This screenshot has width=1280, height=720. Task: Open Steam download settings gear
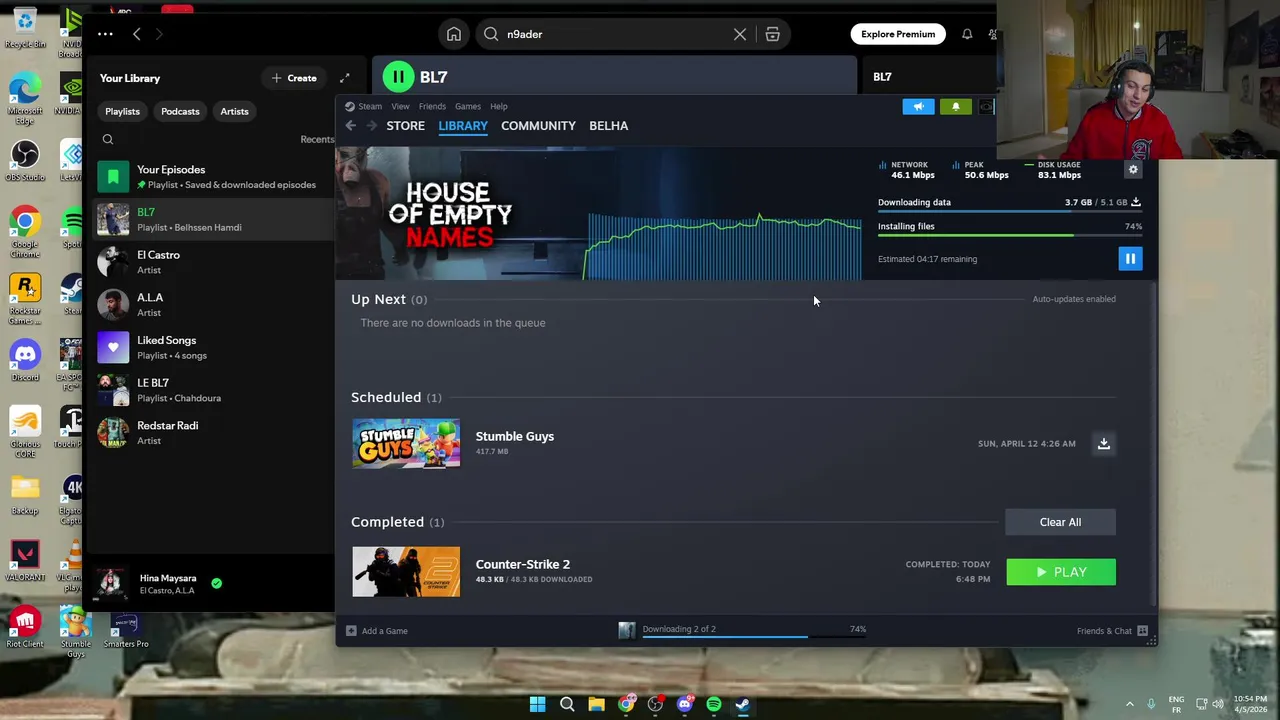click(1133, 170)
